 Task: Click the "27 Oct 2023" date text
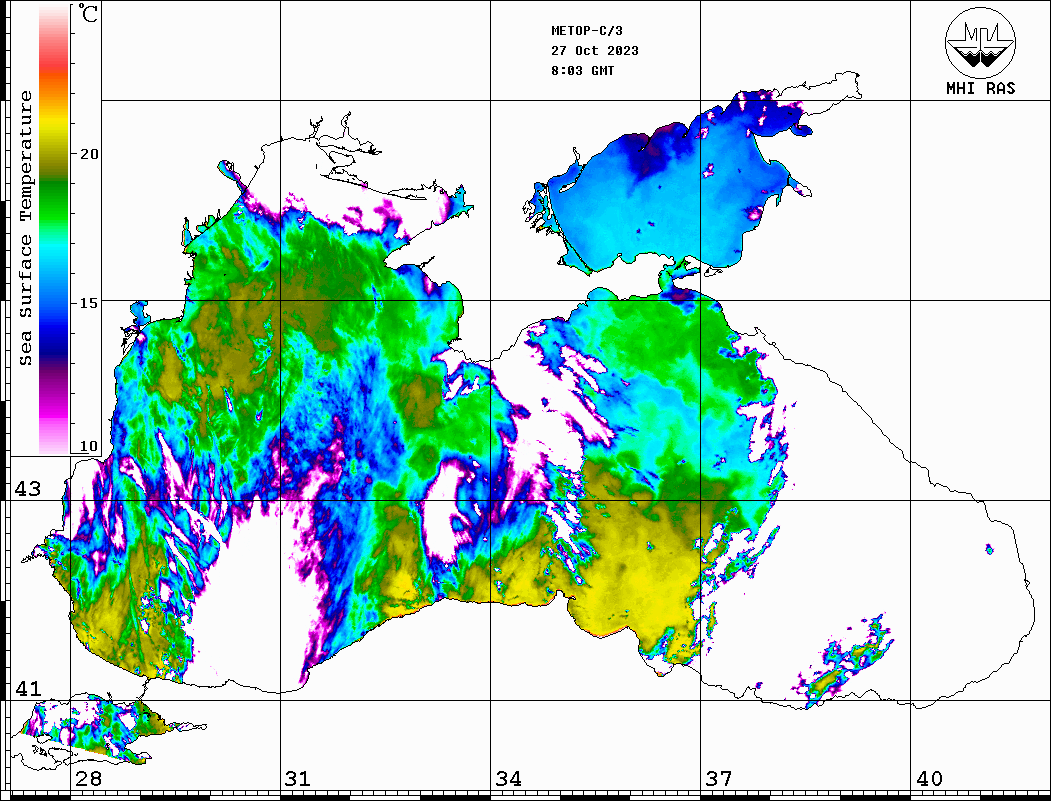[x=595, y=51]
